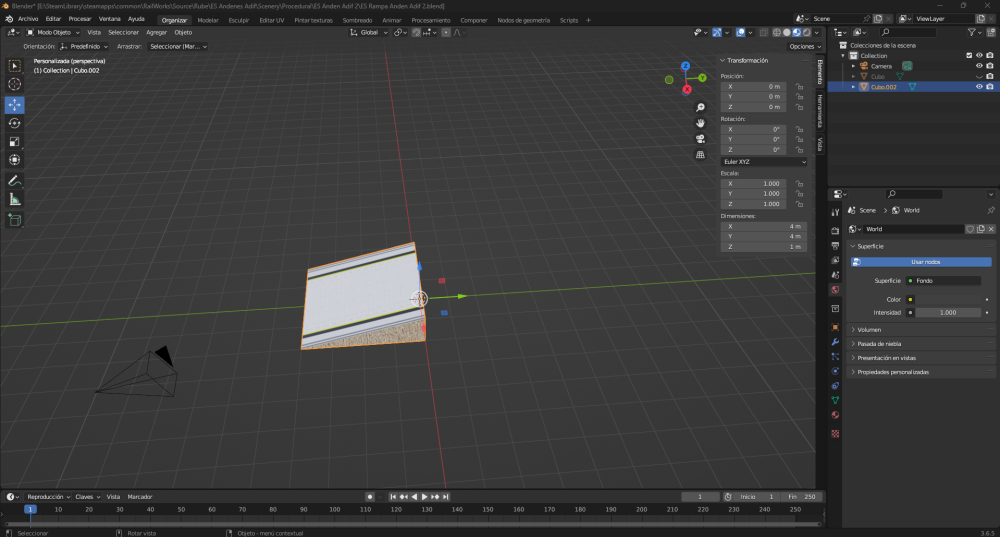Viewport: 1000px width, 537px height.
Task: Expand the Volumen panel
Action: tap(868, 329)
